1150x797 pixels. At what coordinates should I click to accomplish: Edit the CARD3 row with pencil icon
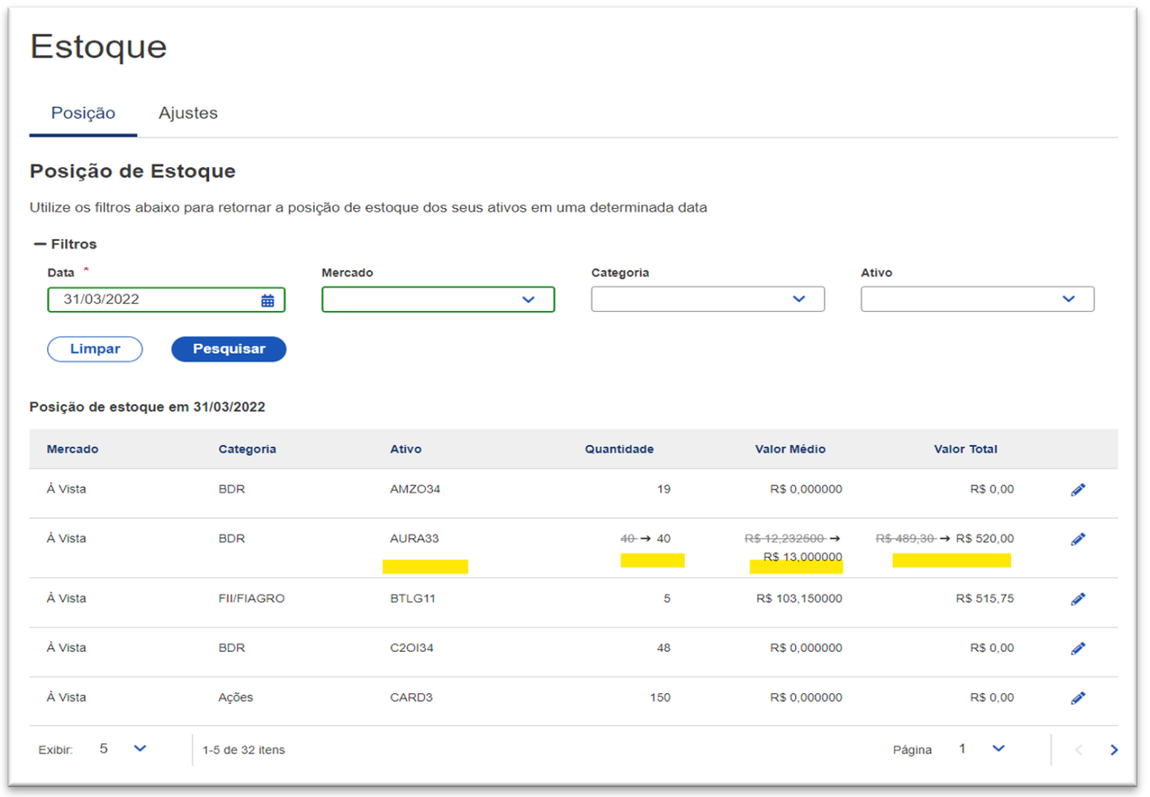[1078, 698]
